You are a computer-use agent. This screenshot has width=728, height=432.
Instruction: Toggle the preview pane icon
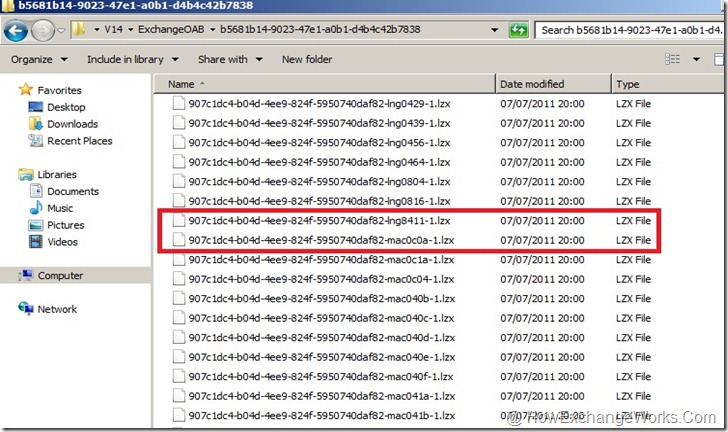pos(719,59)
